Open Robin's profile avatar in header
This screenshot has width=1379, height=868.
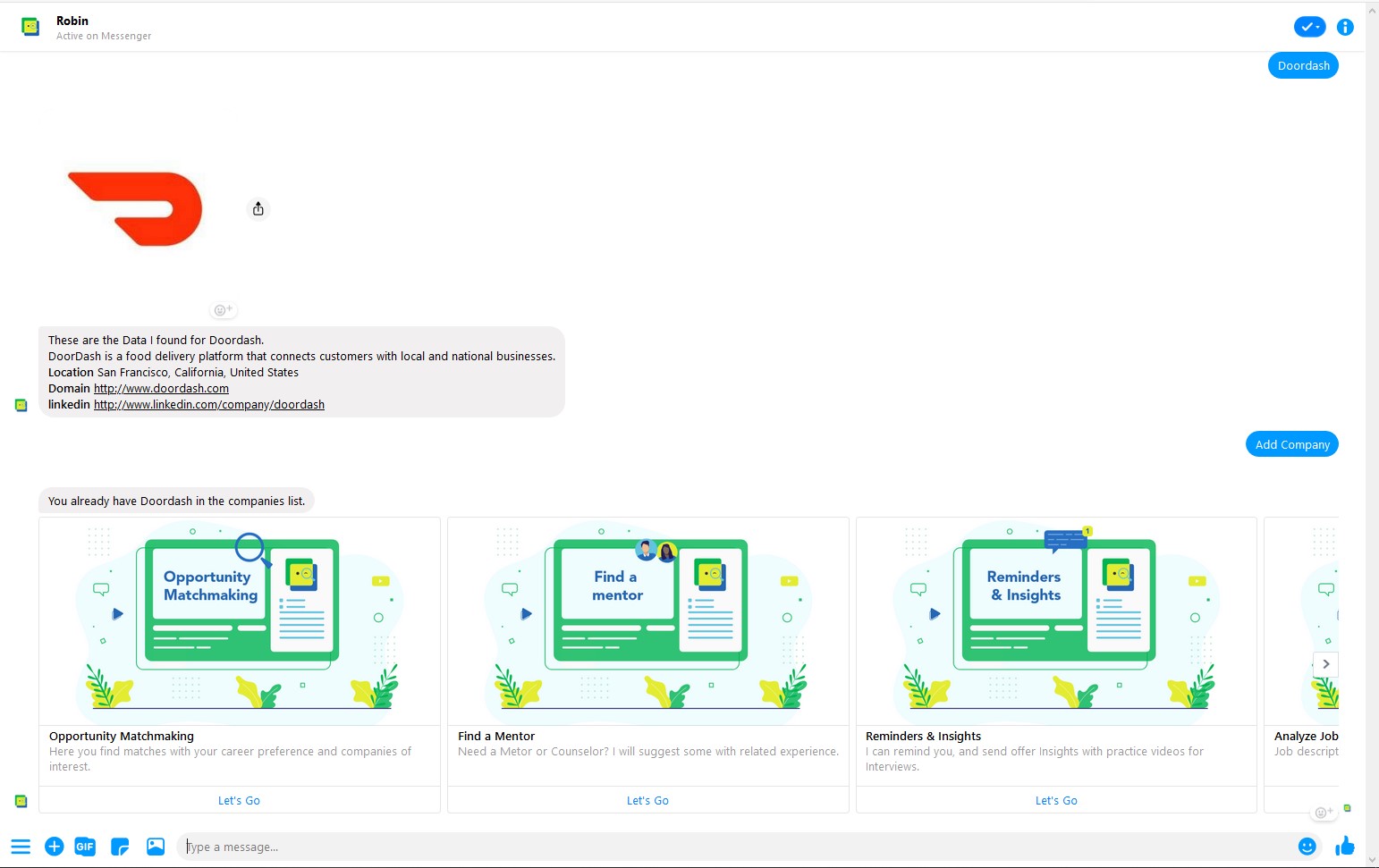30,27
